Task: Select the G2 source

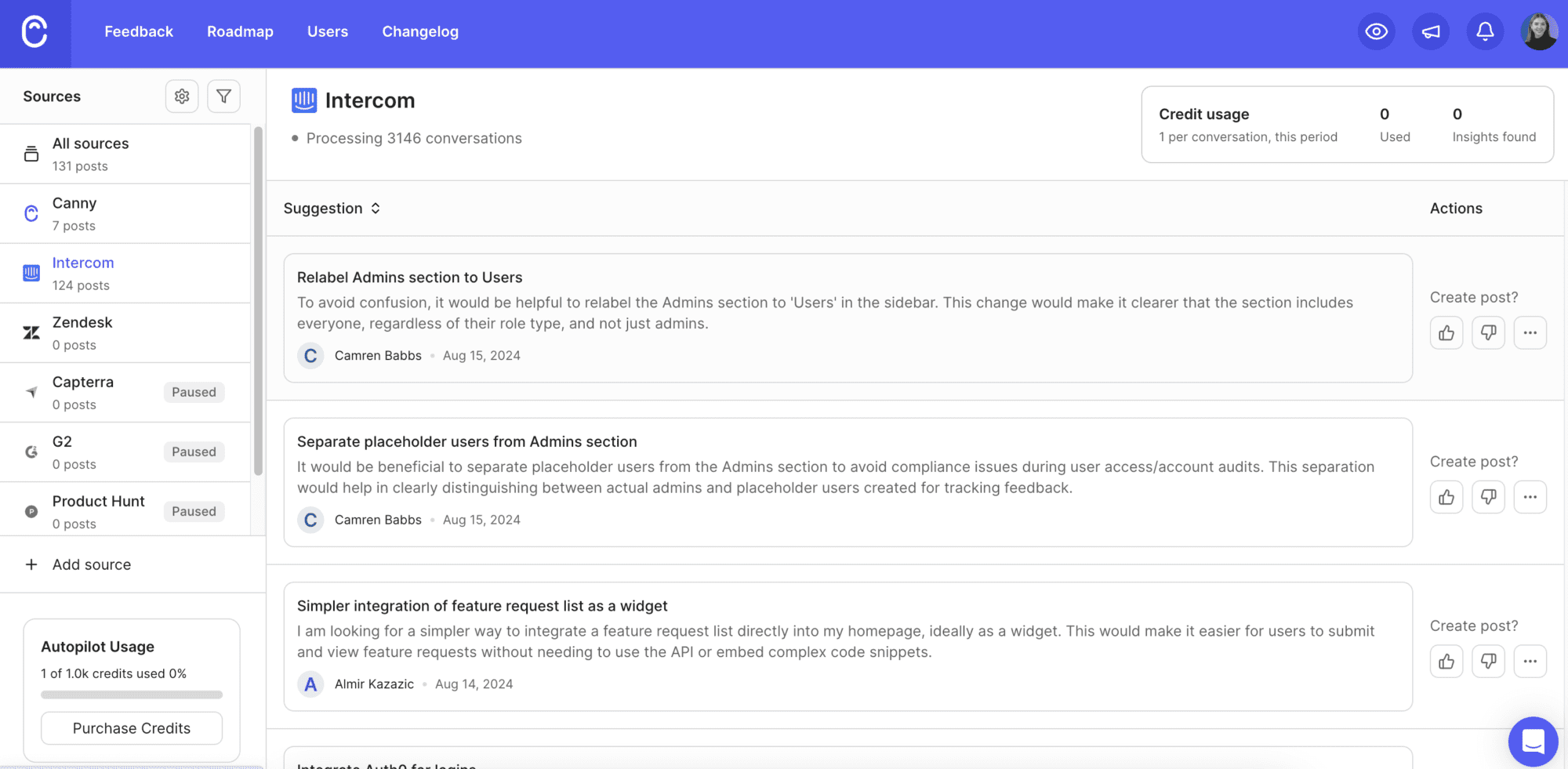Action: 125,452
